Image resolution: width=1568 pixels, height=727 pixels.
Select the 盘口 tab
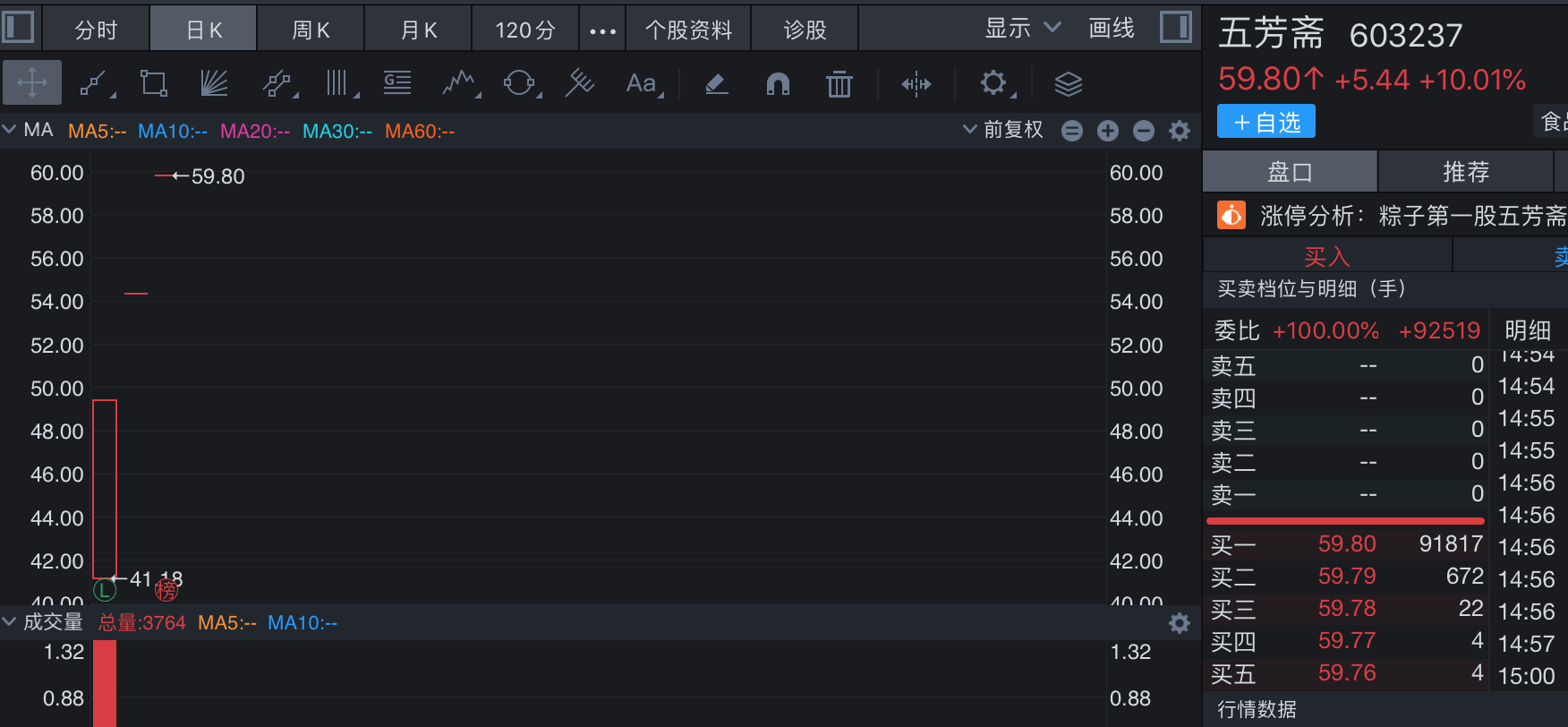1290,172
